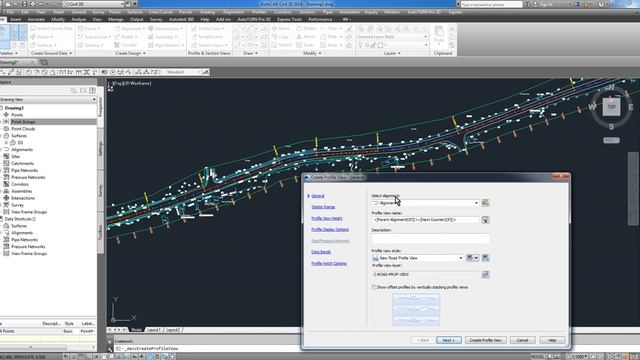Select Intersections in the Prospector tree
640x360 pixels.
click(23, 198)
